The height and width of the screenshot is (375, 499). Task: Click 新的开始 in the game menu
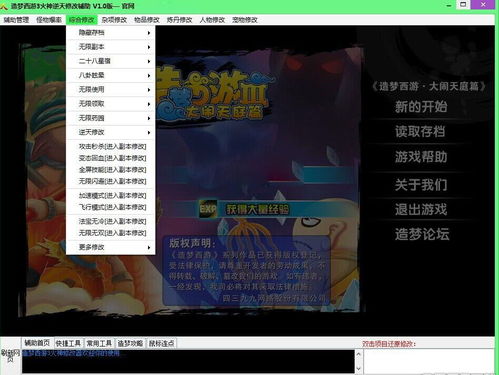click(x=421, y=107)
